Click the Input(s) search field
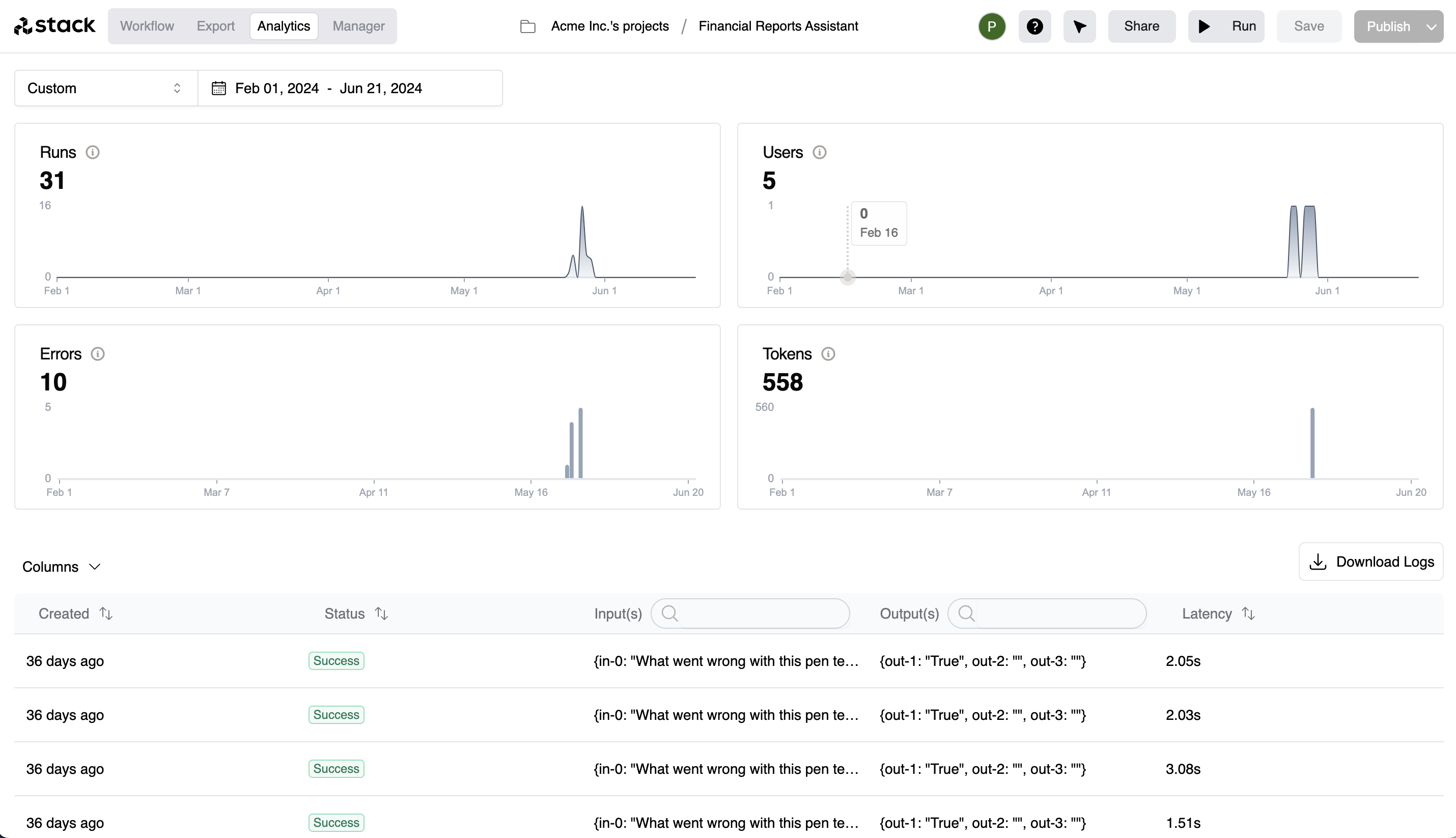The height and width of the screenshot is (838, 1456). 750,613
